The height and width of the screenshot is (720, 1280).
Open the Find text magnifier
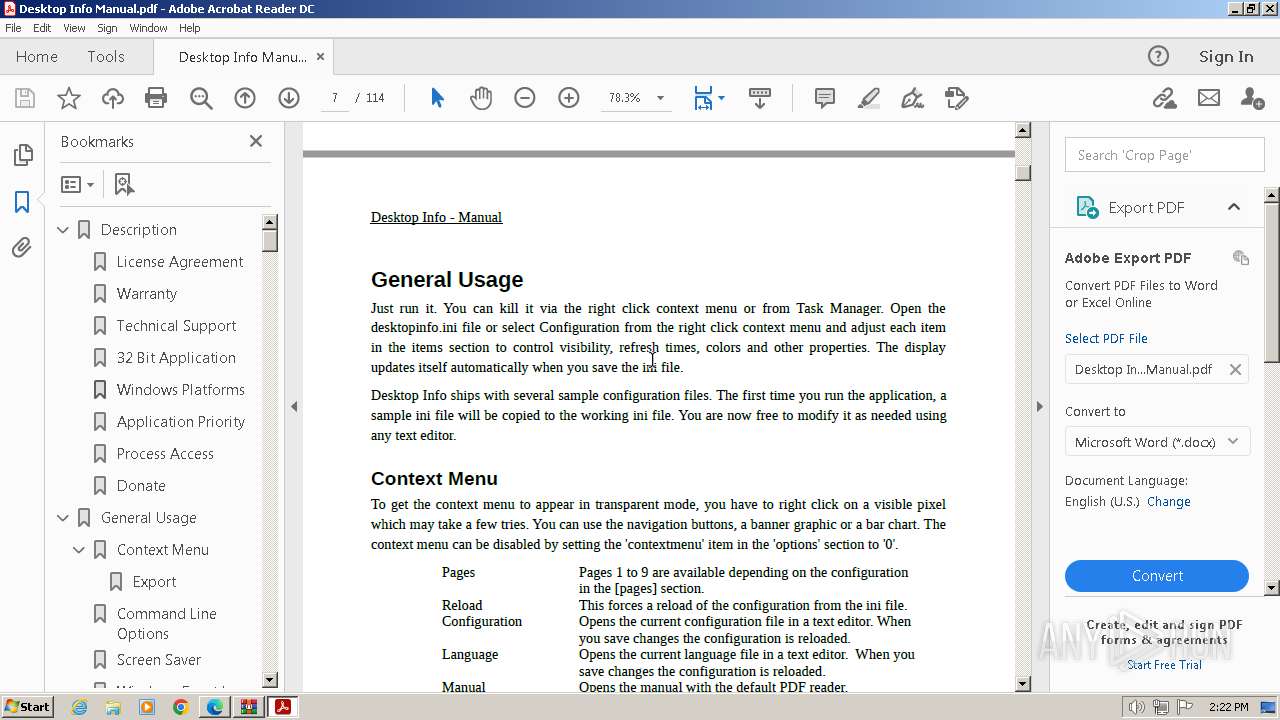(201, 98)
